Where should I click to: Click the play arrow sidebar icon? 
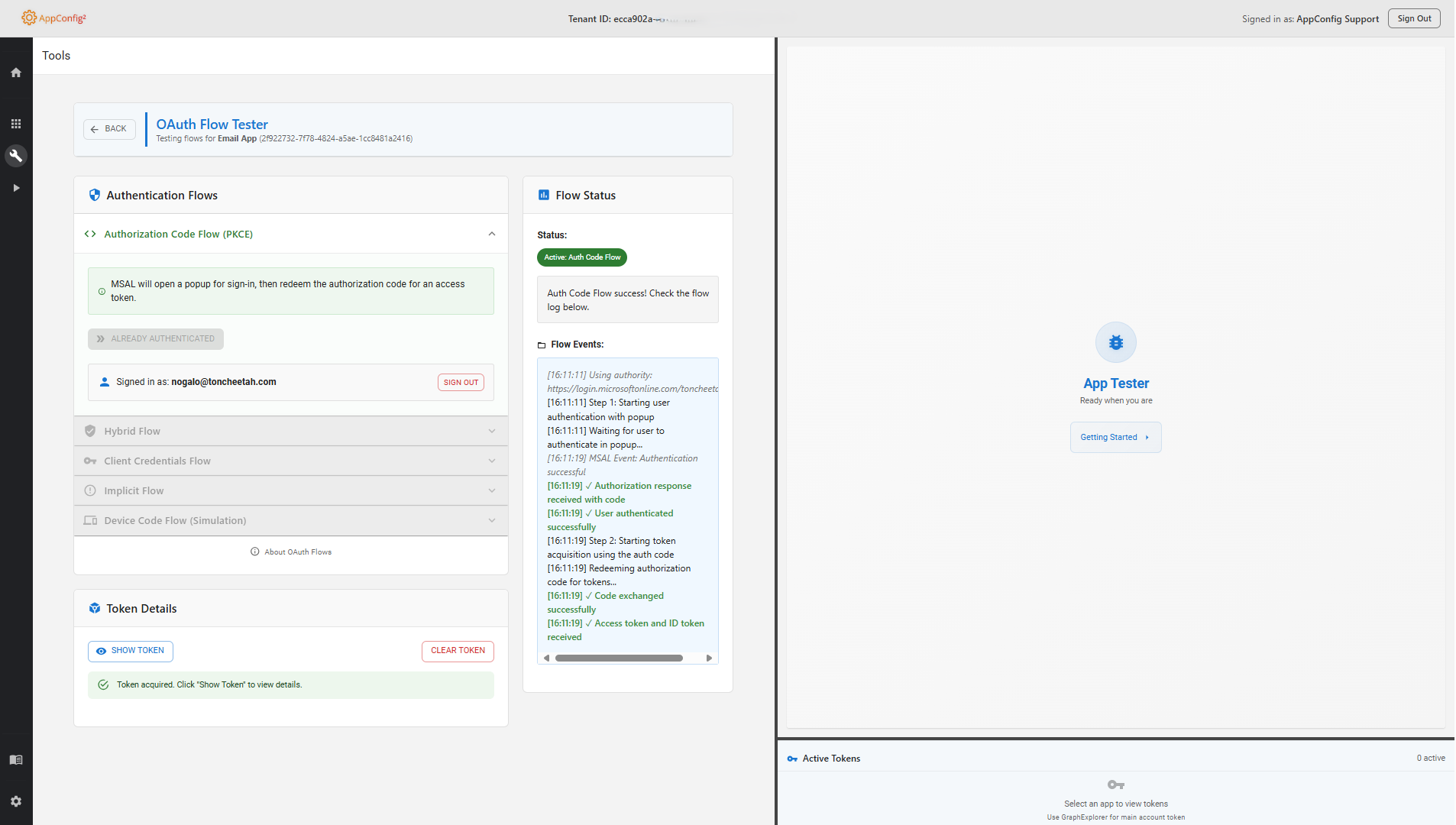[x=16, y=188]
